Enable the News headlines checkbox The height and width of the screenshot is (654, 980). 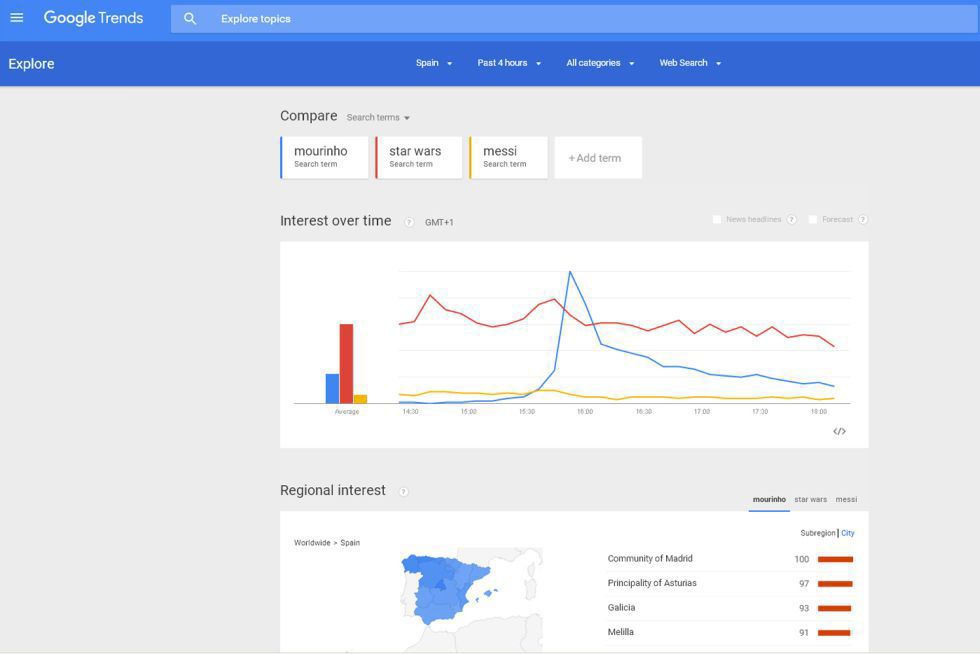pyautogui.click(x=716, y=220)
